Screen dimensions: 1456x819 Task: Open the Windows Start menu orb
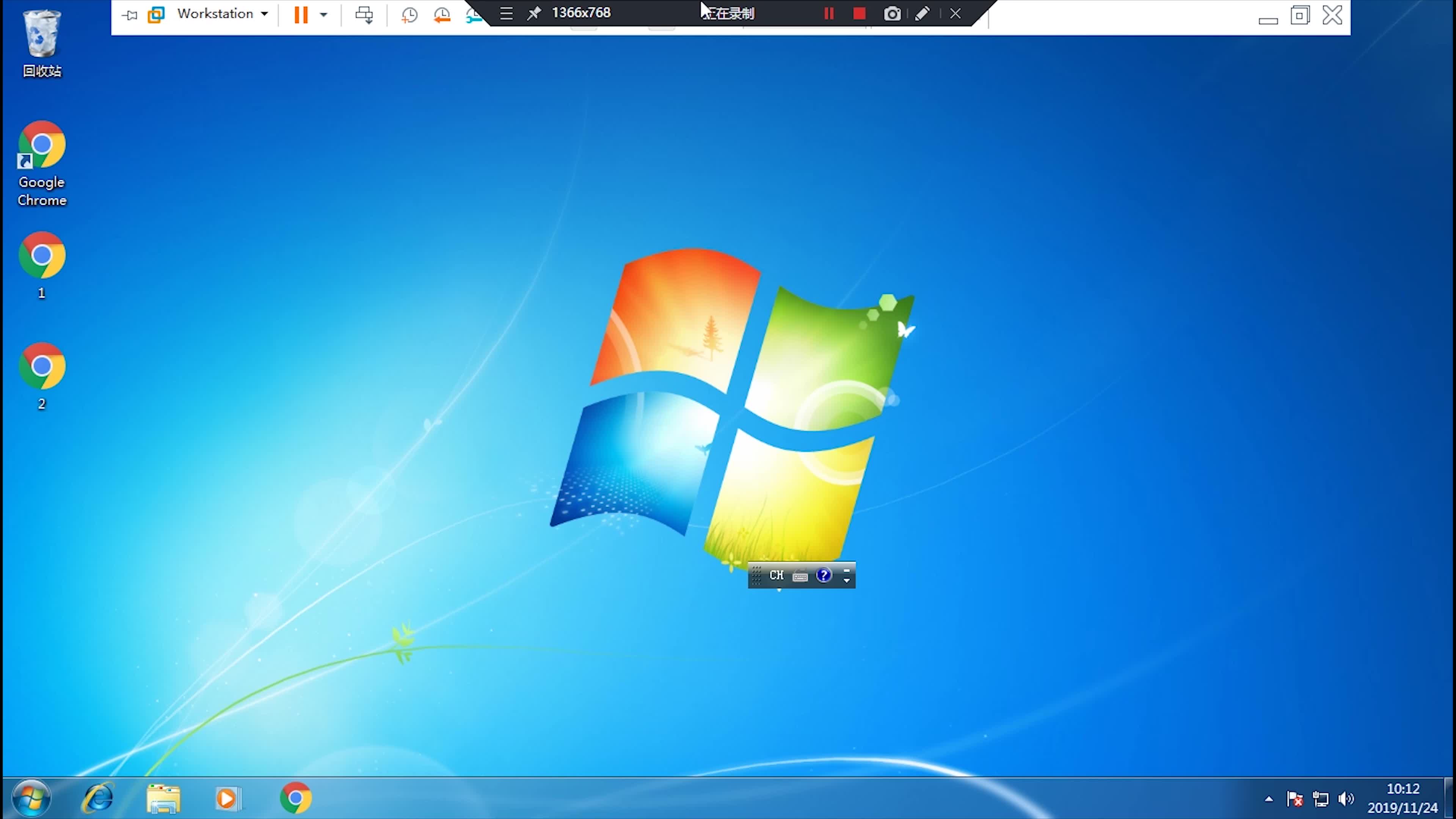[x=31, y=798]
